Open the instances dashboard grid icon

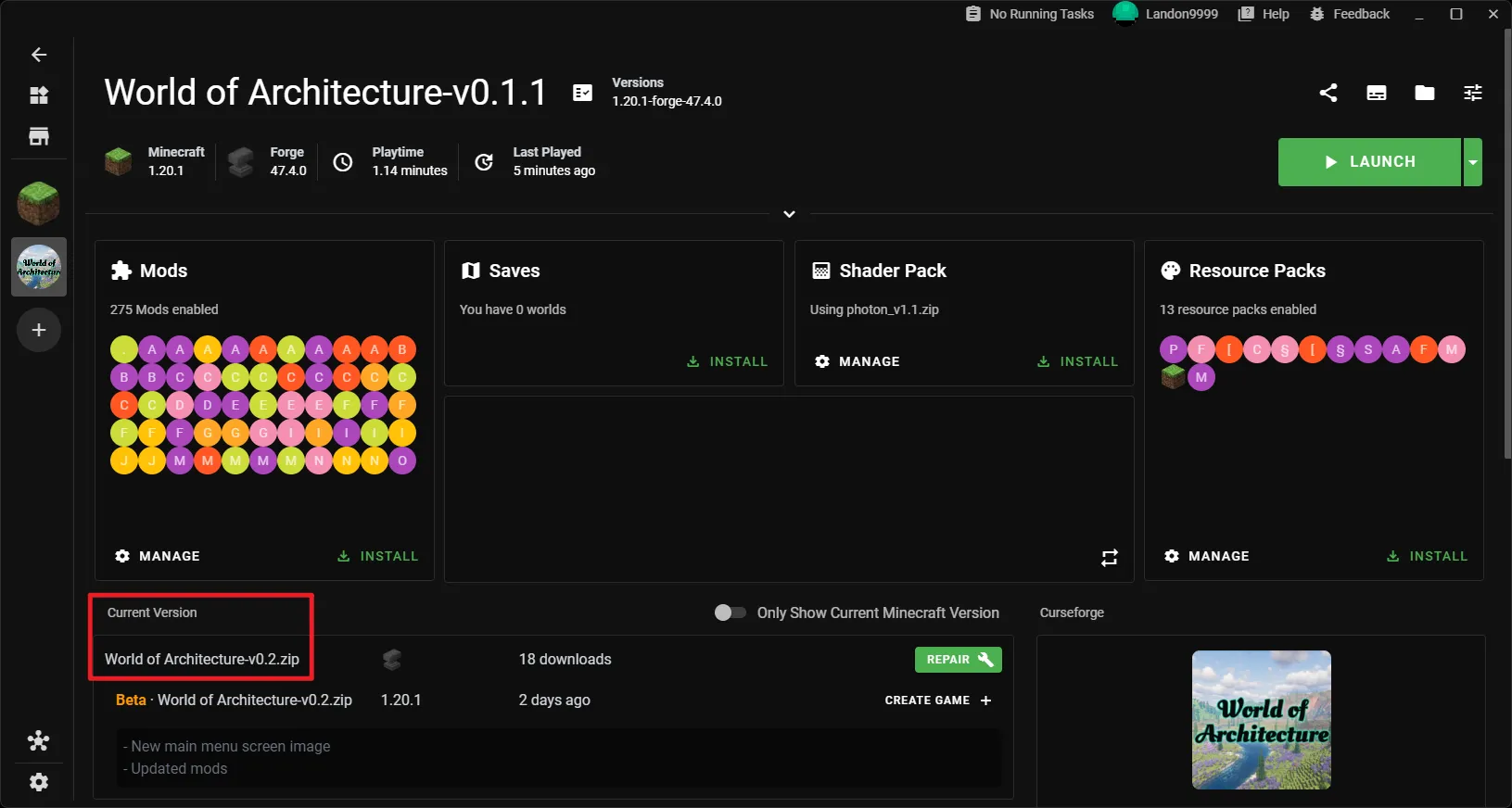[39, 95]
